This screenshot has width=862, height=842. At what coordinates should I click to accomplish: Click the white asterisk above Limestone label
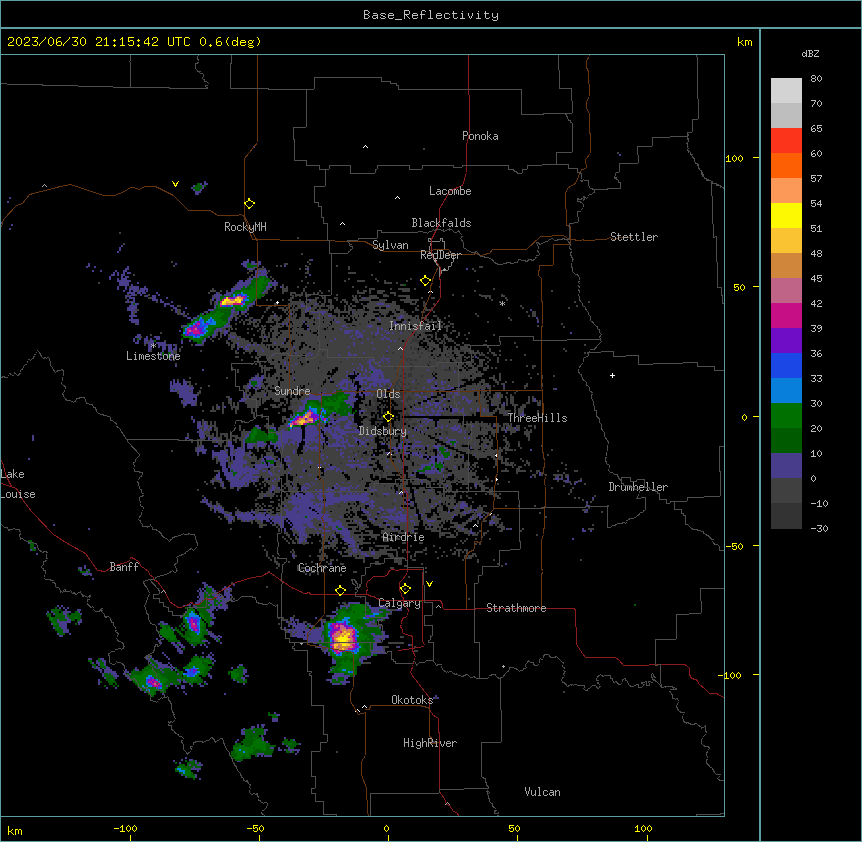tap(153, 345)
